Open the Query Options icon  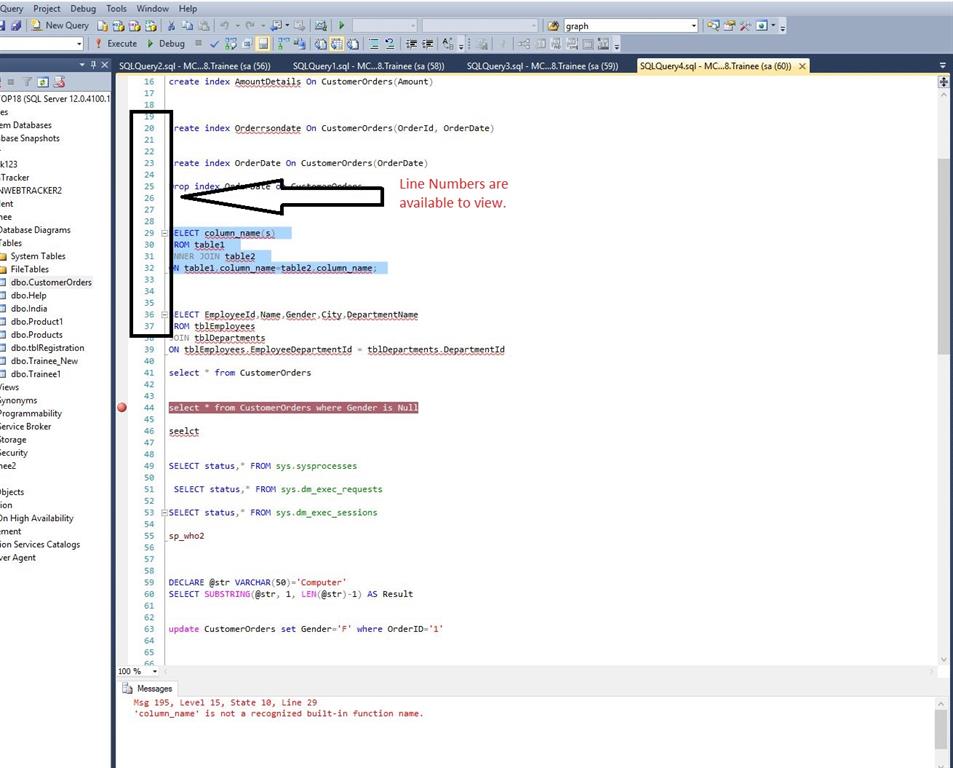tap(247, 44)
